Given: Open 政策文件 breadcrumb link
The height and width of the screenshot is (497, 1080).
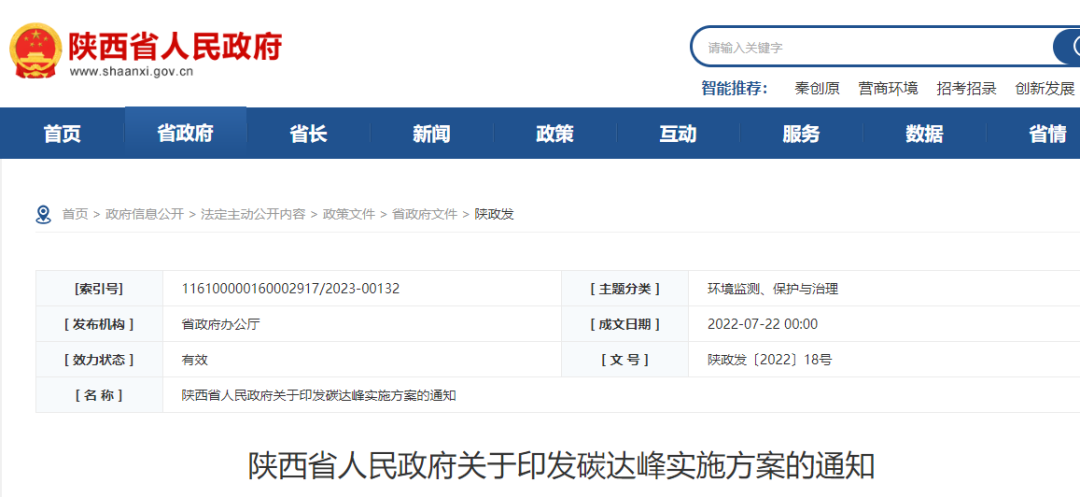Looking at the screenshot, I should pos(349,215).
